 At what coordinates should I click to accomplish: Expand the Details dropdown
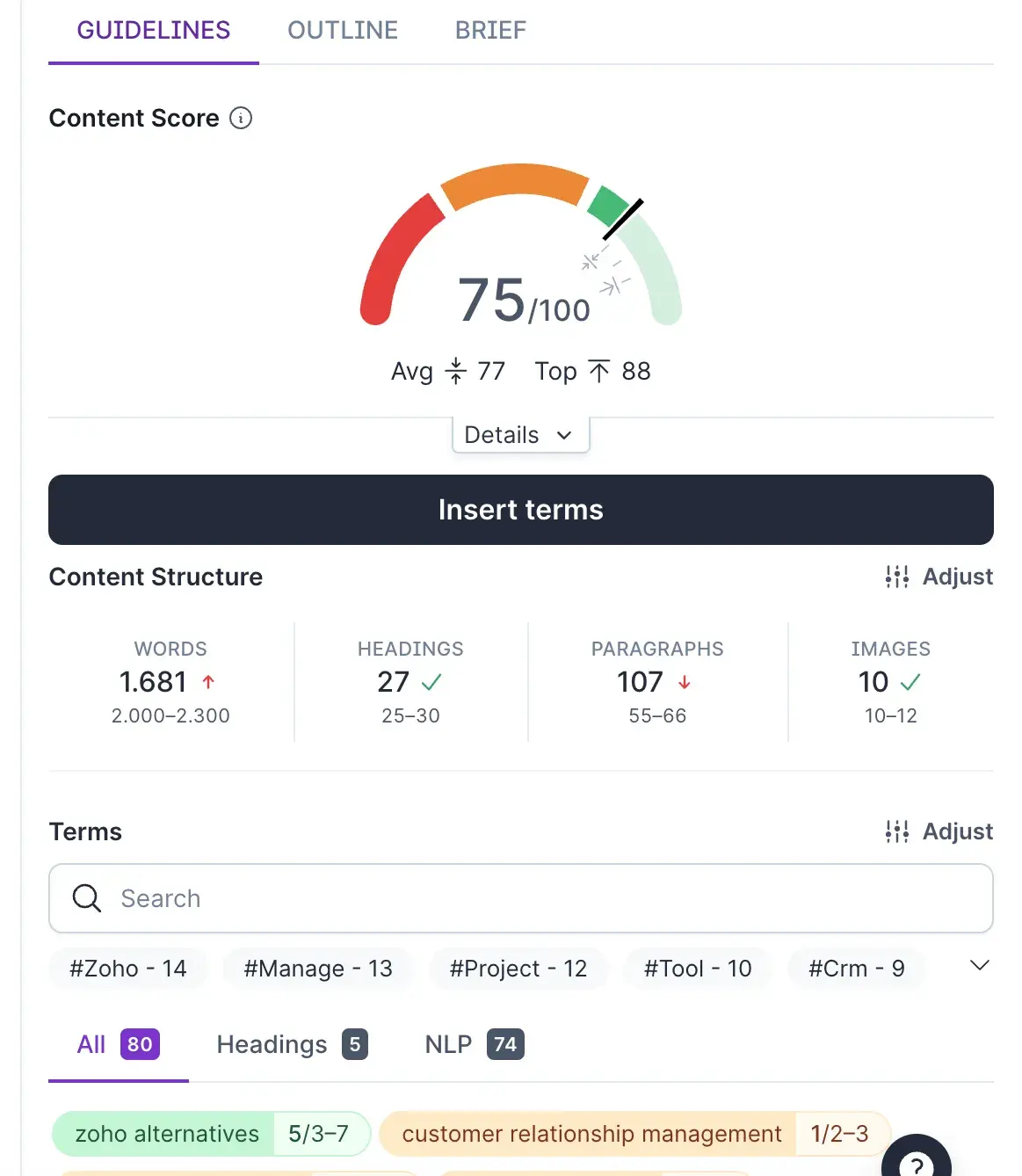tap(520, 435)
